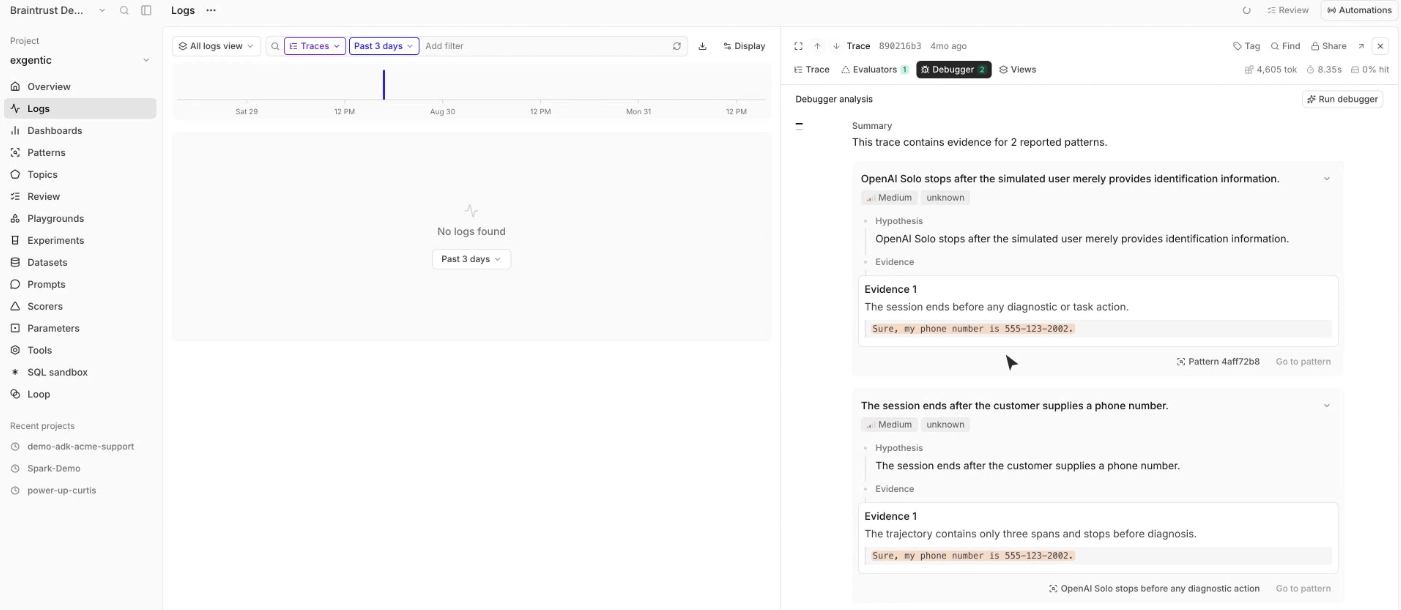Switch to the Evaluators tab
This screenshot has height=610, width=1401.
pyautogui.click(x=875, y=70)
